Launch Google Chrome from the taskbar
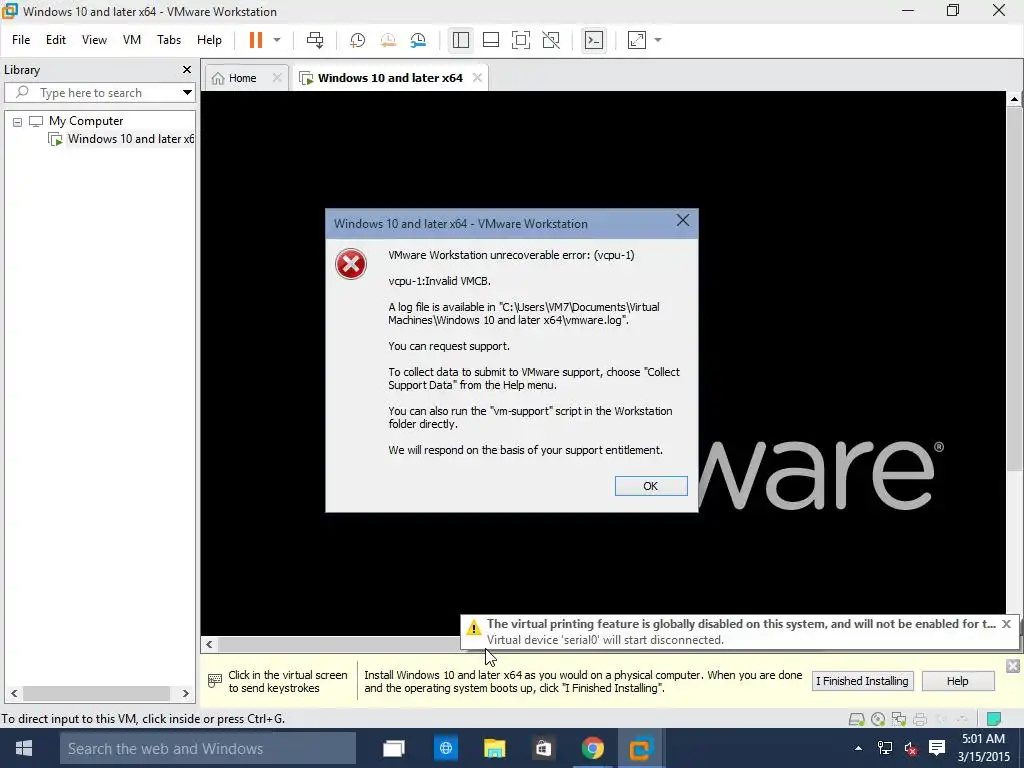 tap(592, 748)
